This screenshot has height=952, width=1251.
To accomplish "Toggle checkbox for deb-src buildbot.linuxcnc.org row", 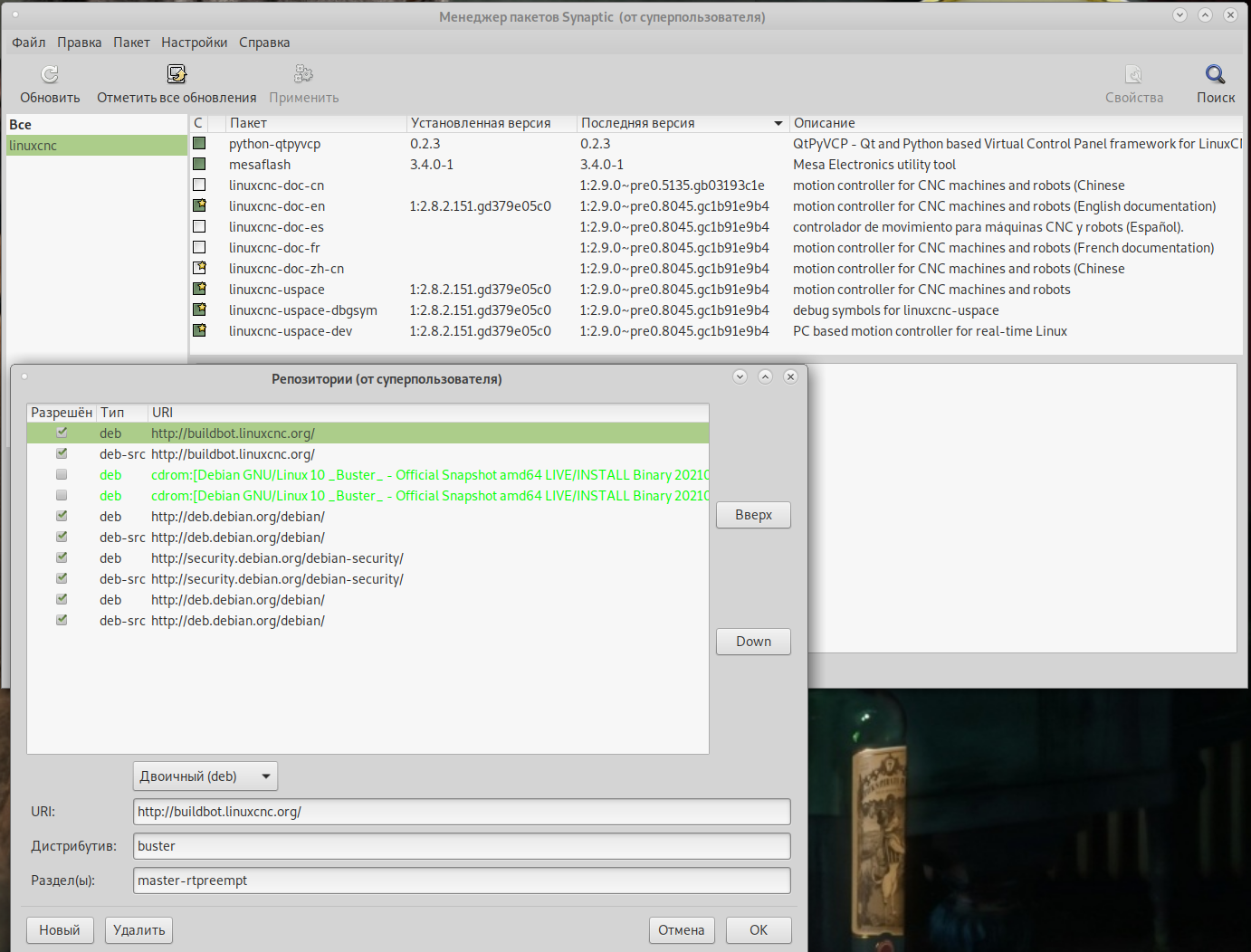I will [x=62, y=453].
